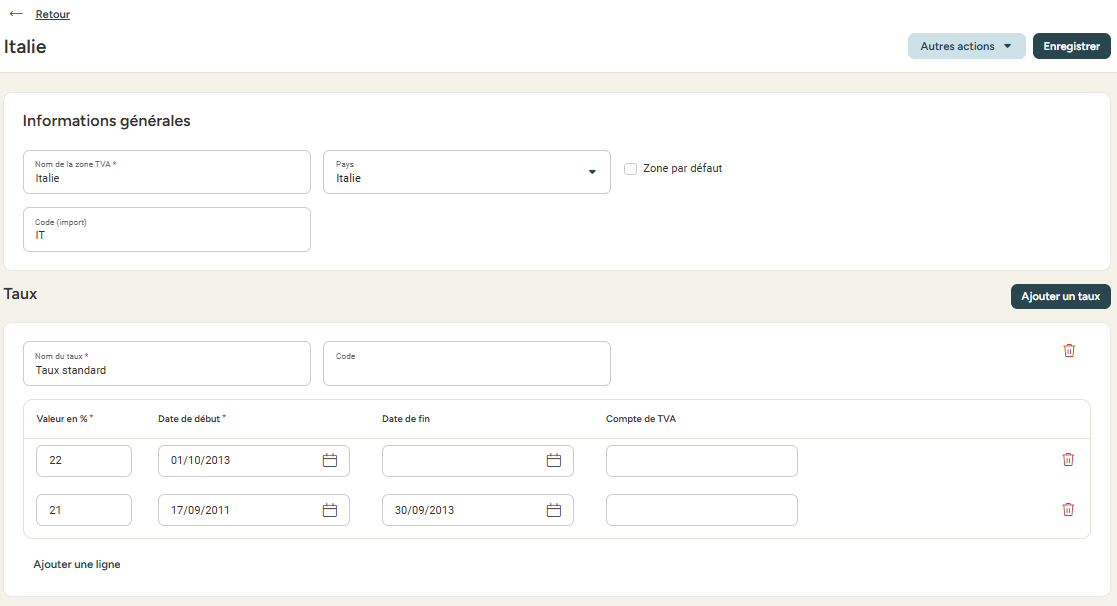Click the back arrow icon beside Retour
Image resolution: width=1117 pixels, height=606 pixels.
pyautogui.click(x=16, y=14)
